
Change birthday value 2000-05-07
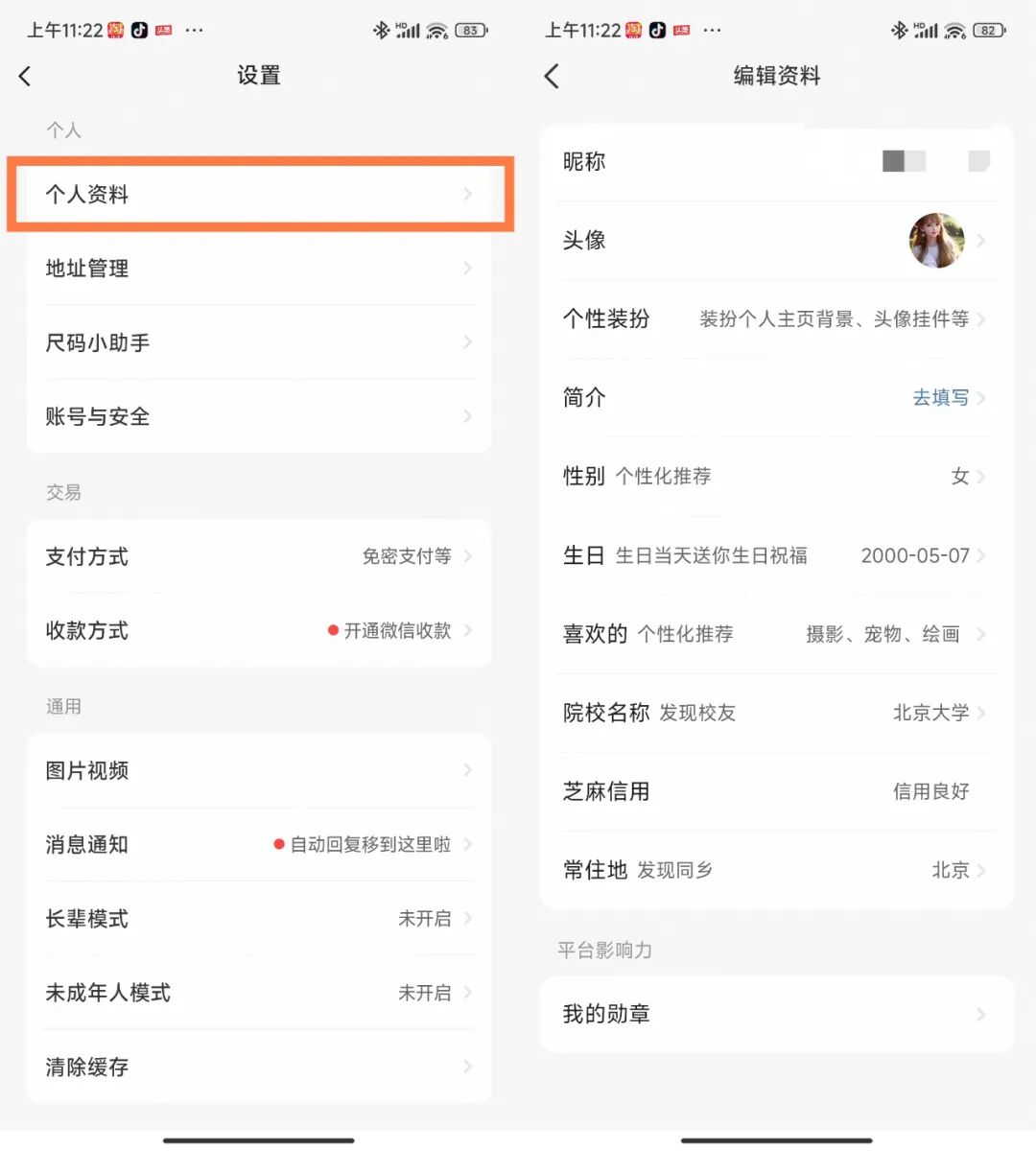[x=914, y=555]
